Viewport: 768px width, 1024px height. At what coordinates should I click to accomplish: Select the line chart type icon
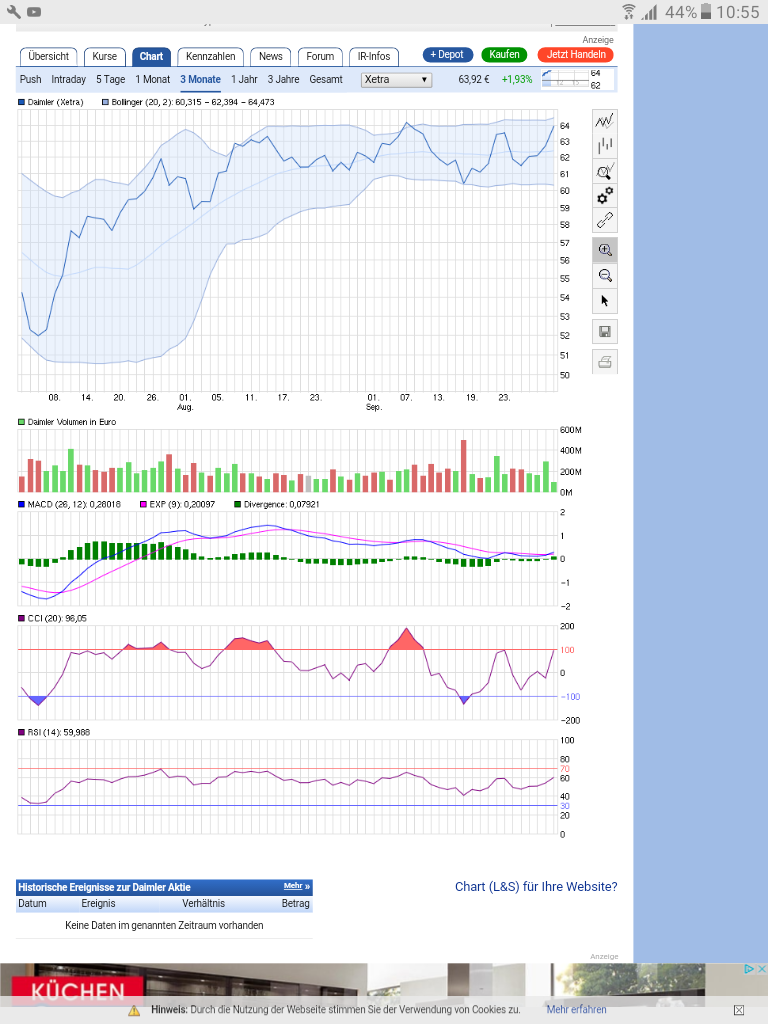pyautogui.click(x=605, y=121)
